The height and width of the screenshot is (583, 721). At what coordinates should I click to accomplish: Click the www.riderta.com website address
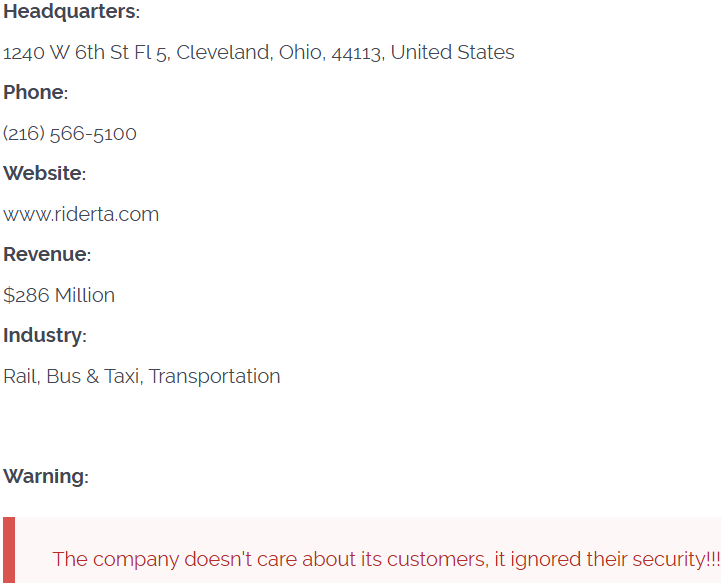(x=81, y=215)
